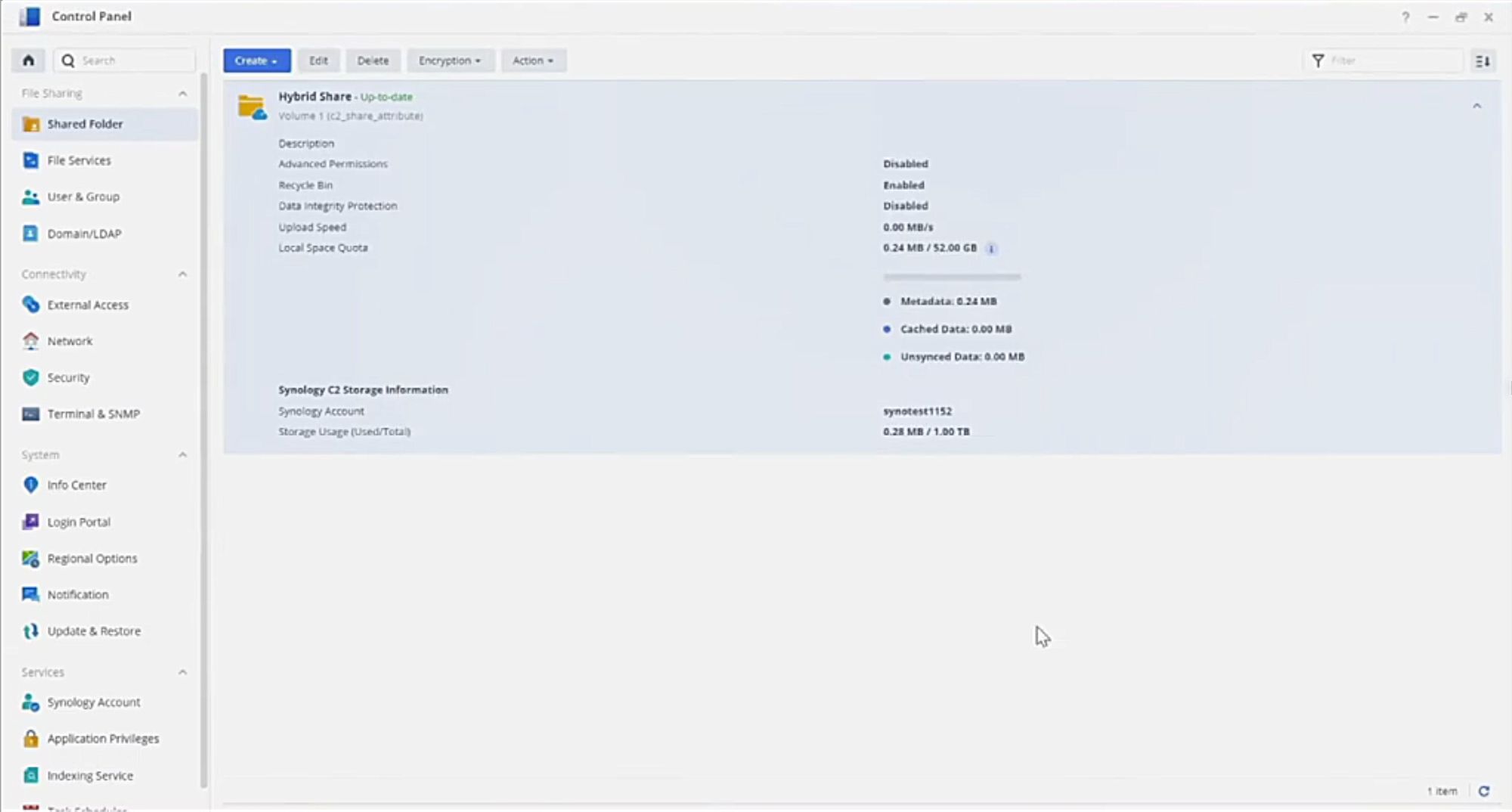
Task: Select the File Services menu label
Action: tap(79, 160)
